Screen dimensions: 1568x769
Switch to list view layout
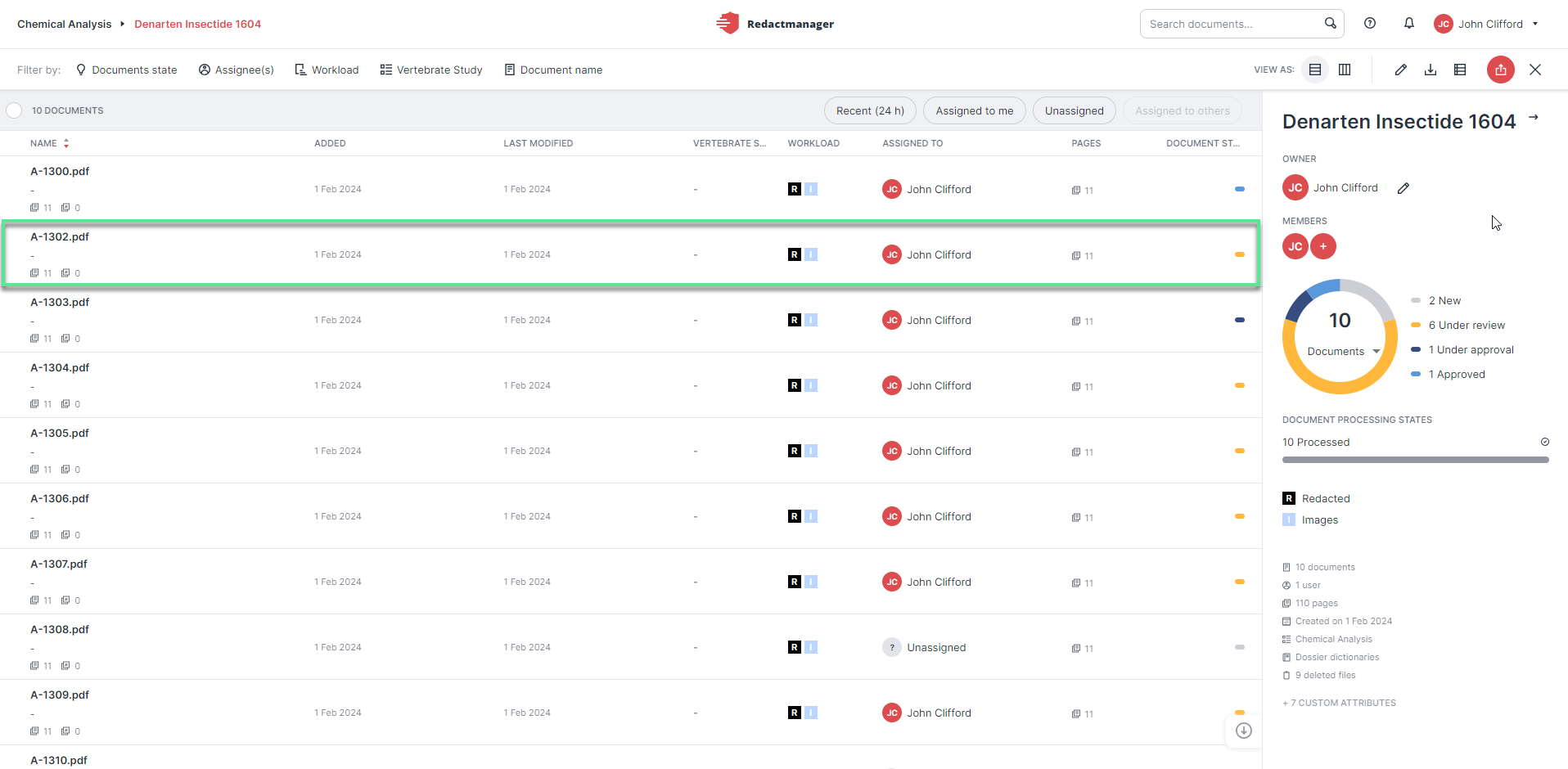(x=1315, y=70)
